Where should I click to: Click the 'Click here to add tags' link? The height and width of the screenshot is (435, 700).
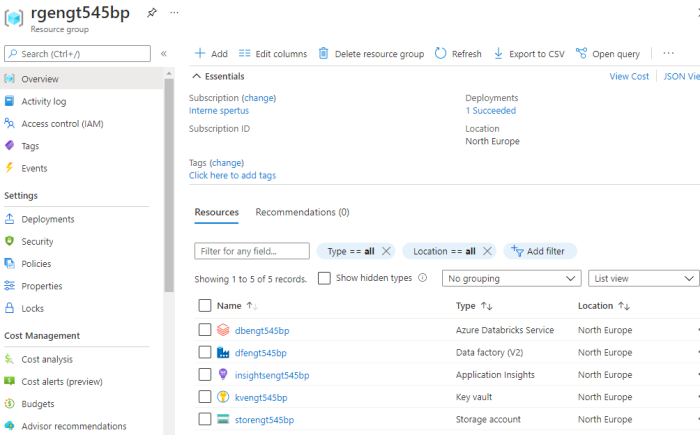point(232,176)
